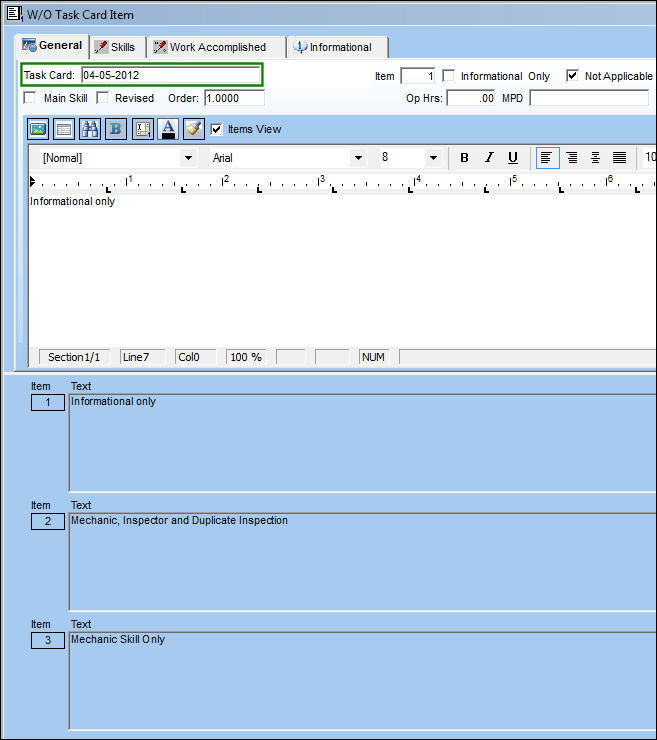This screenshot has height=740, width=657.
Task: Click the Col0 status bar entry
Action: [x=195, y=357]
